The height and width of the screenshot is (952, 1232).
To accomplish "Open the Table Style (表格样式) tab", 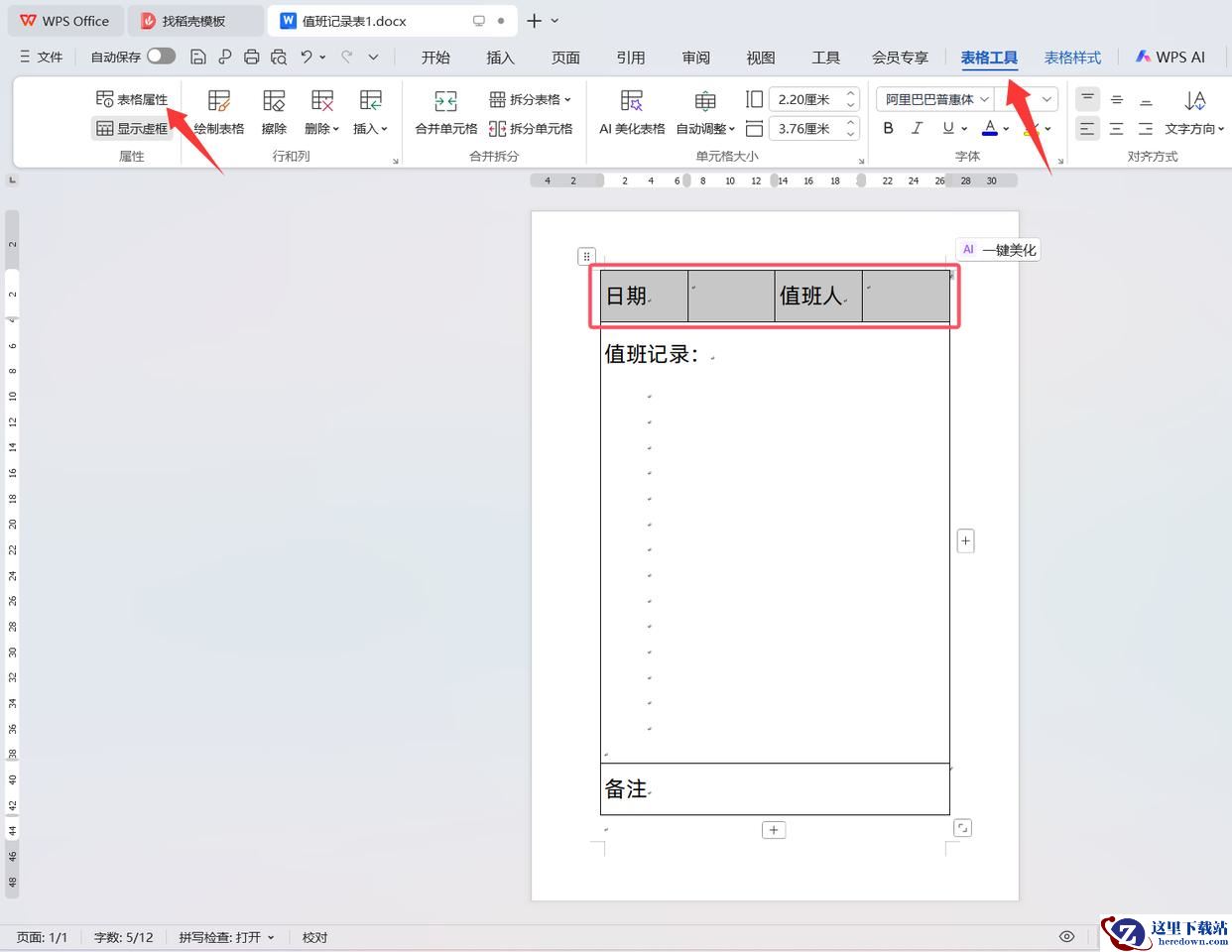I will coord(1072,58).
